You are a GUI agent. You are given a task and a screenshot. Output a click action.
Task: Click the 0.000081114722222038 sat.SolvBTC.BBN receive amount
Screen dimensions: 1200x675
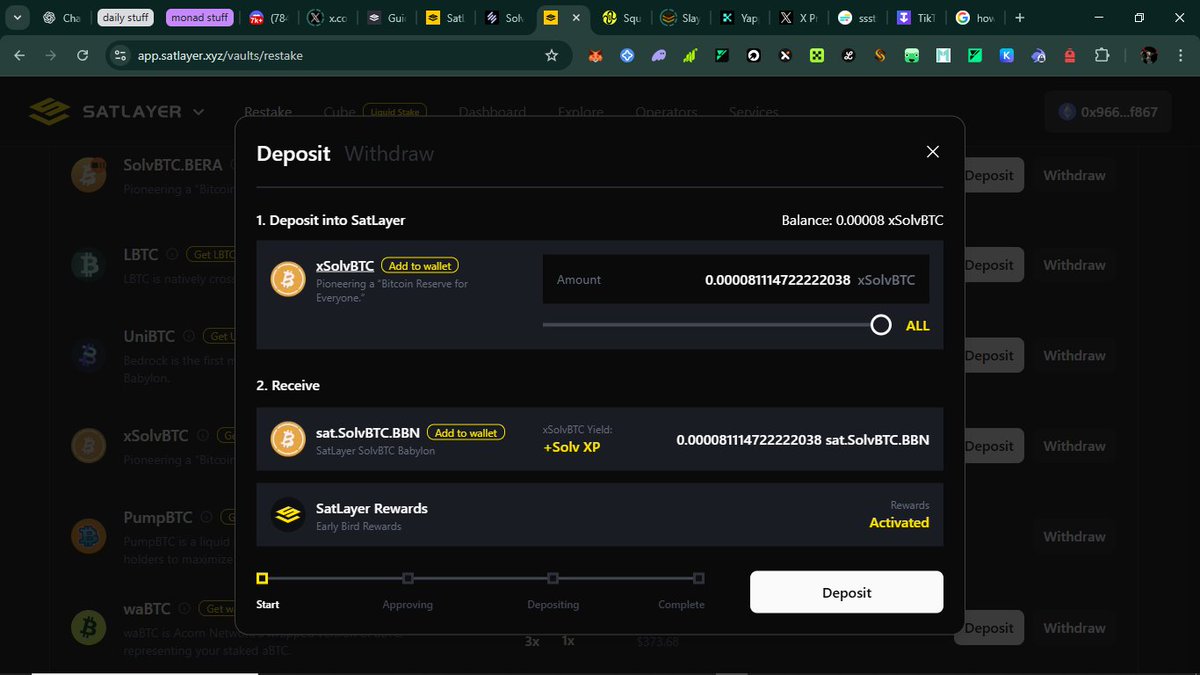[803, 439]
